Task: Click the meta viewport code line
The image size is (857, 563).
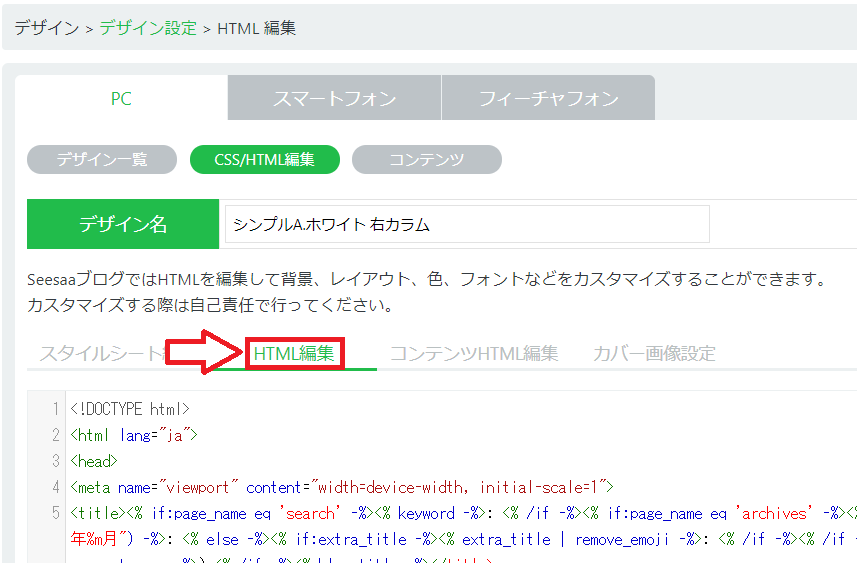Action: (342, 487)
